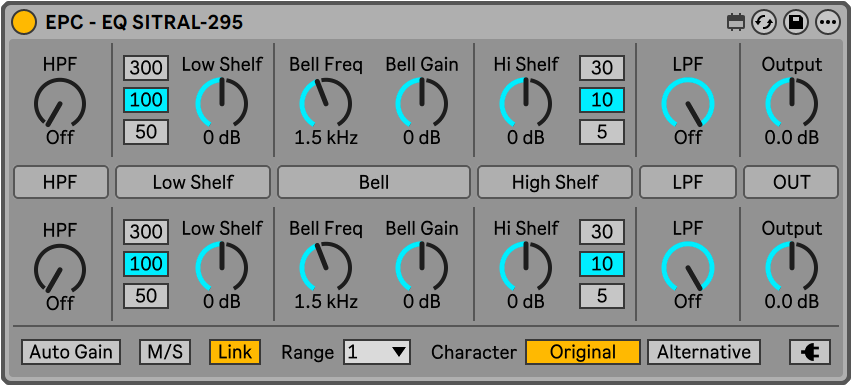Click the bottom row Output knob
The image size is (852, 386).
(792, 267)
